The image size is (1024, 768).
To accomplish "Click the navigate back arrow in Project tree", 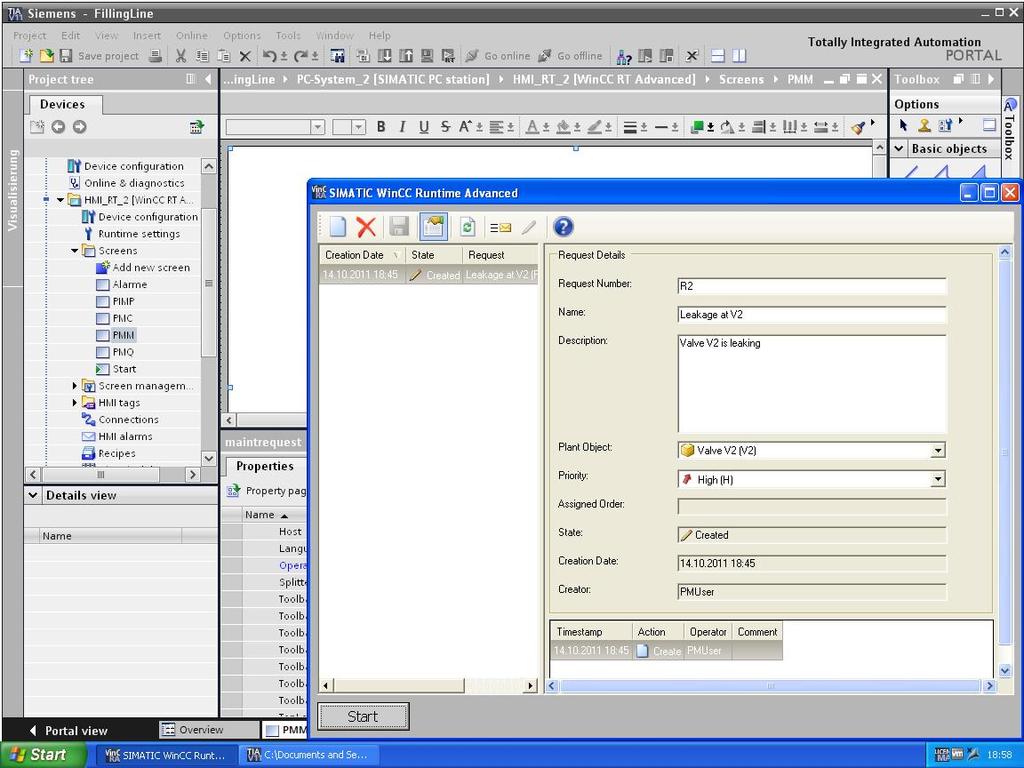I will coord(58,127).
